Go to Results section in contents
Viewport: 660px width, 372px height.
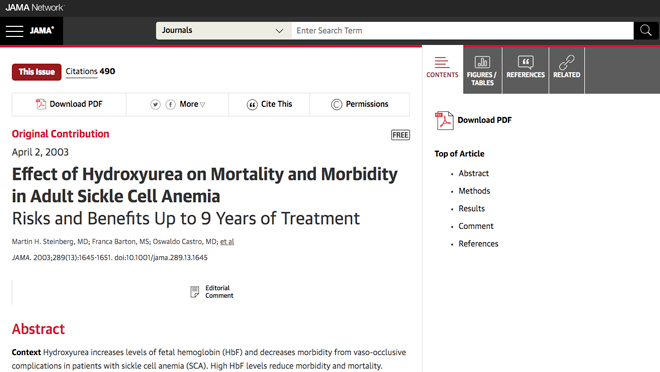click(471, 209)
